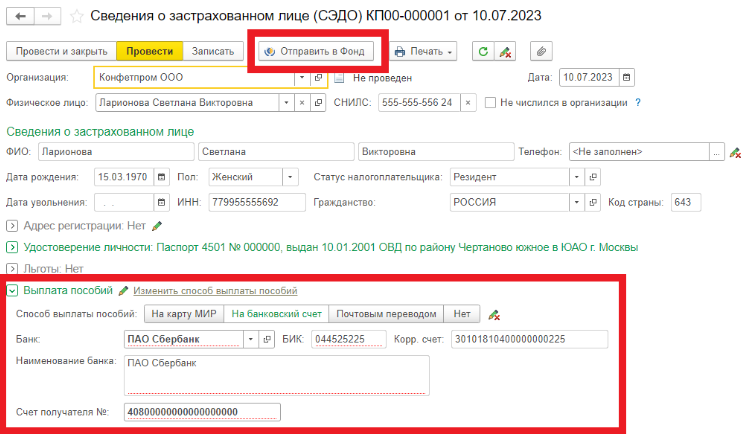Expand the Удостоверение личности section
The height and width of the screenshot is (438, 748).
pos(12,247)
